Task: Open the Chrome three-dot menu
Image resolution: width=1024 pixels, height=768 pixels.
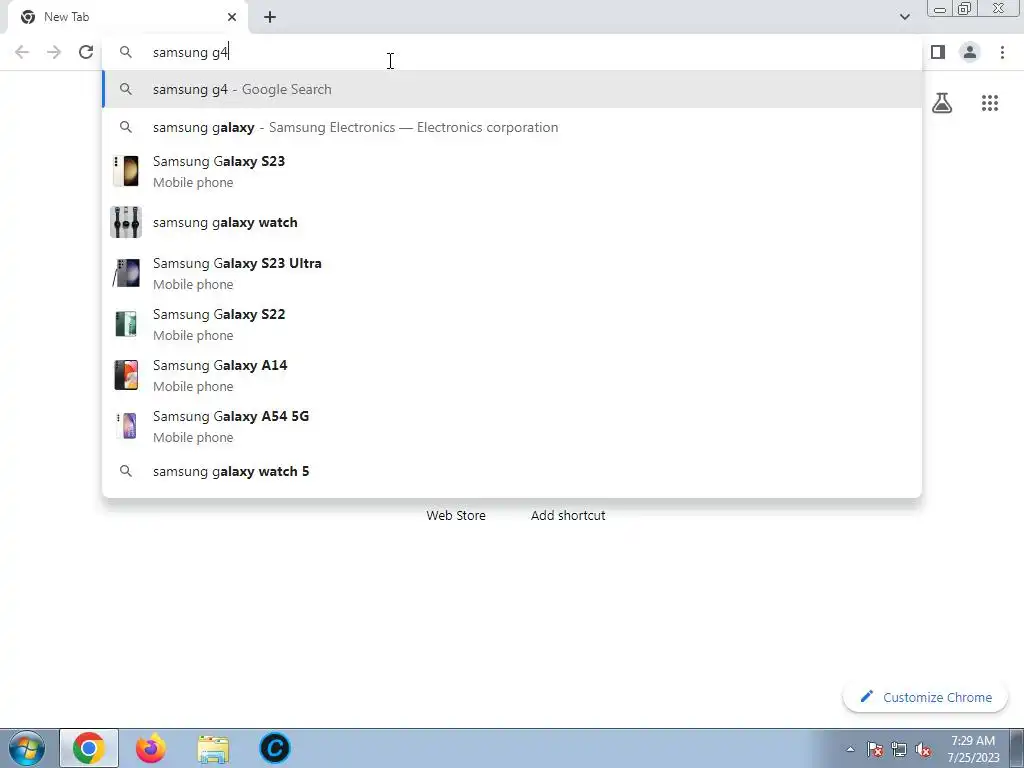Action: click(x=1002, y=52)
